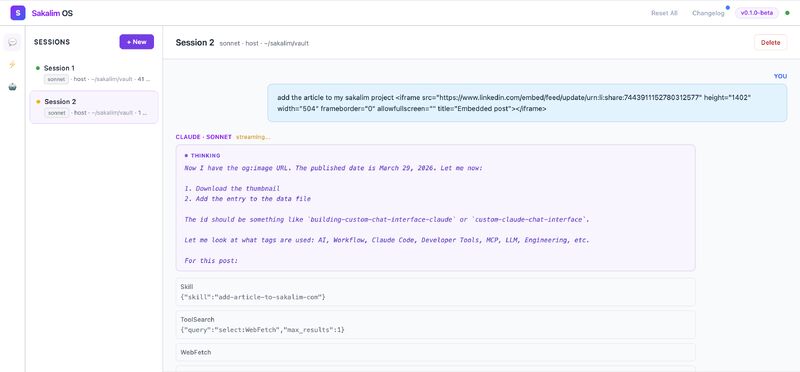Image resolution: width=800 pixels, height=372 pixels.
Task: Open the lightning bolt sidebar icon
Action: [12, 64]
